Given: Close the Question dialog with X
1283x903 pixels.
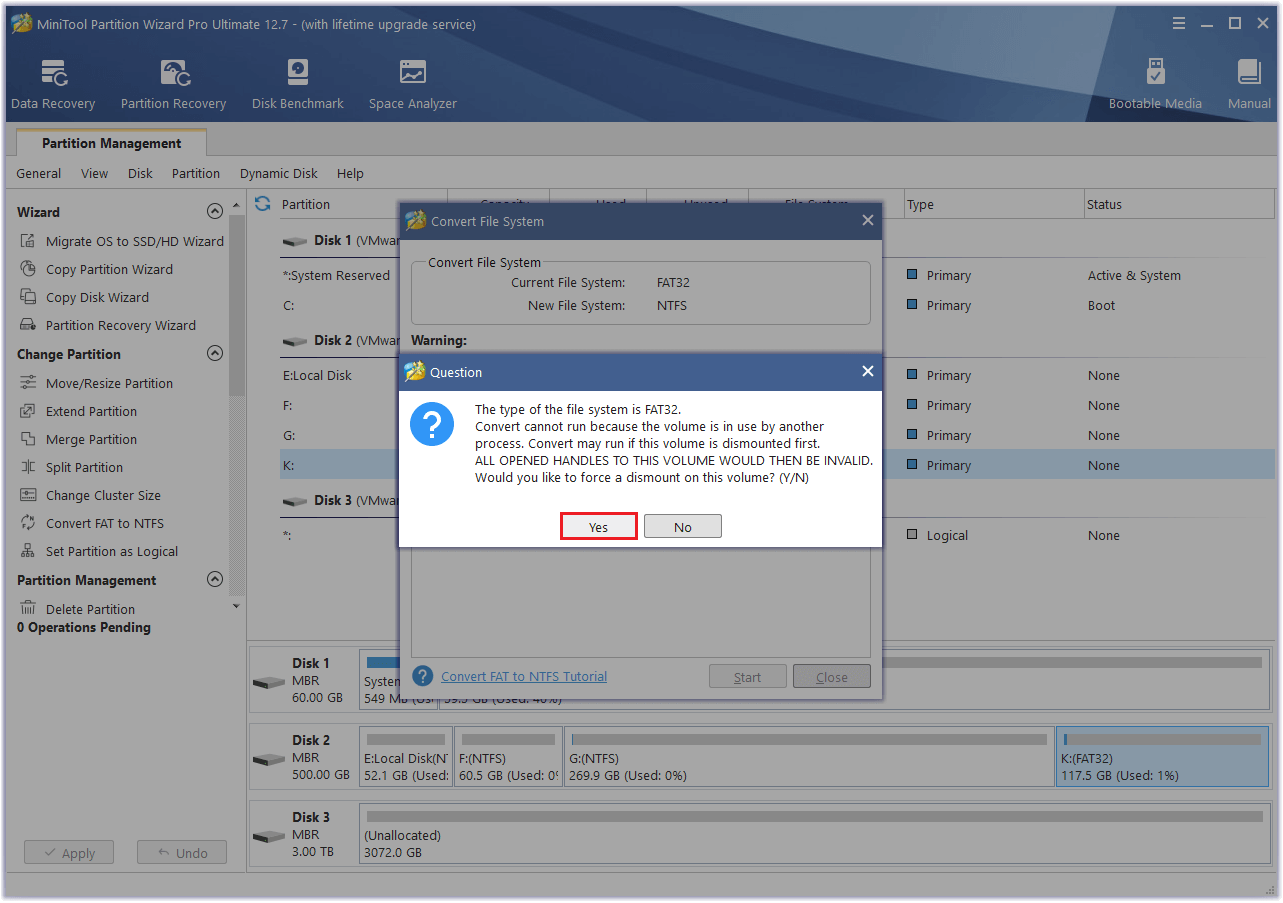Looking at the screenshot, I should pyautogui.click(x=867, y=372).
